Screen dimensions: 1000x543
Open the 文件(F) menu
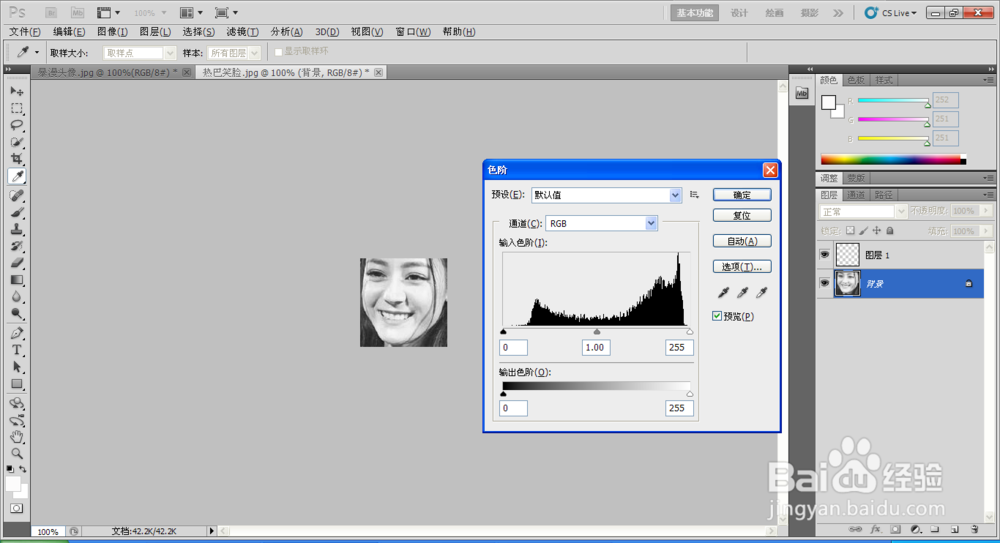pyautogui.click(x=25, y=31)
